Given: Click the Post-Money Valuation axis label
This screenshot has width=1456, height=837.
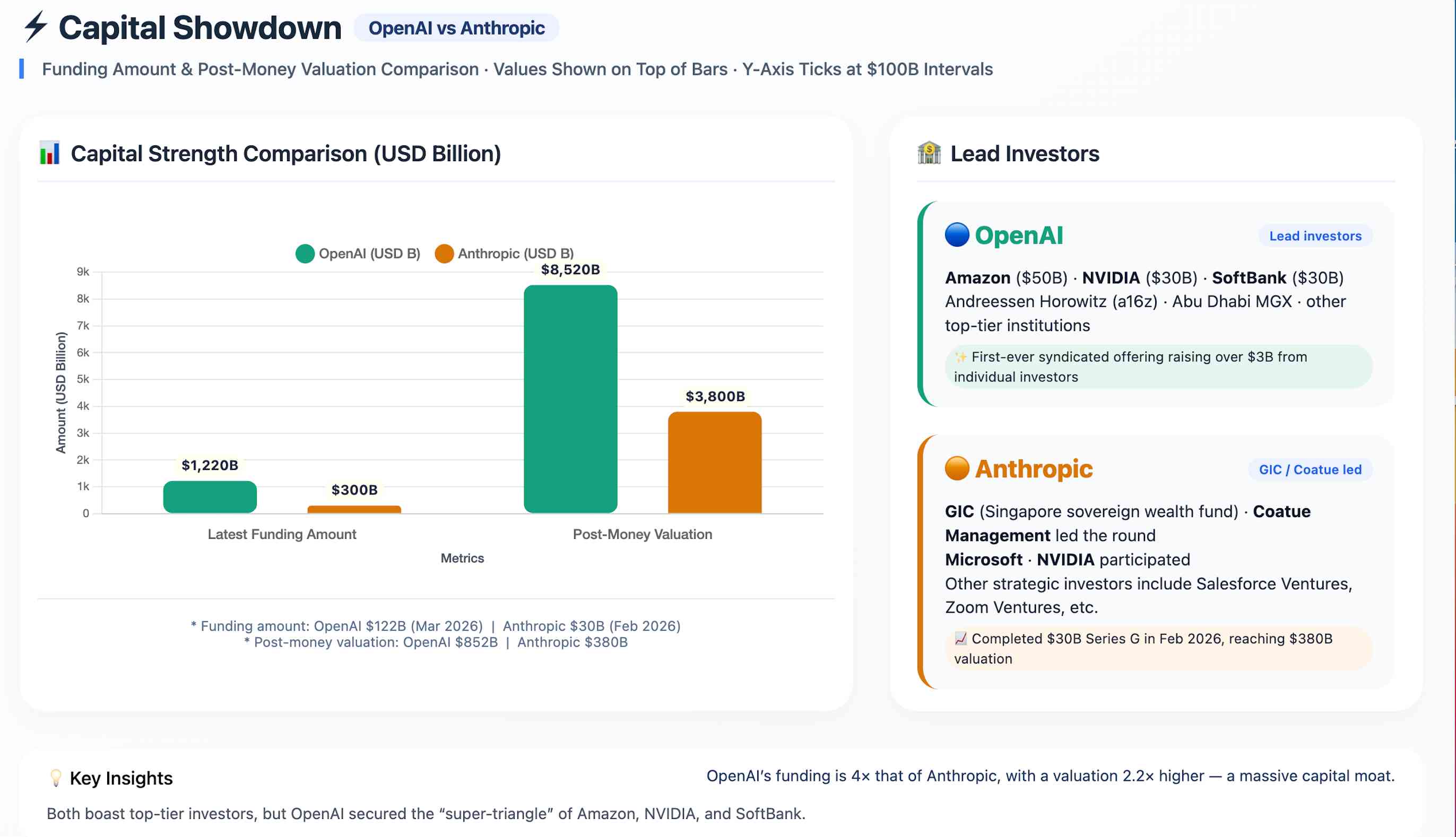Looking at the screenshot, I should (643, 534).
